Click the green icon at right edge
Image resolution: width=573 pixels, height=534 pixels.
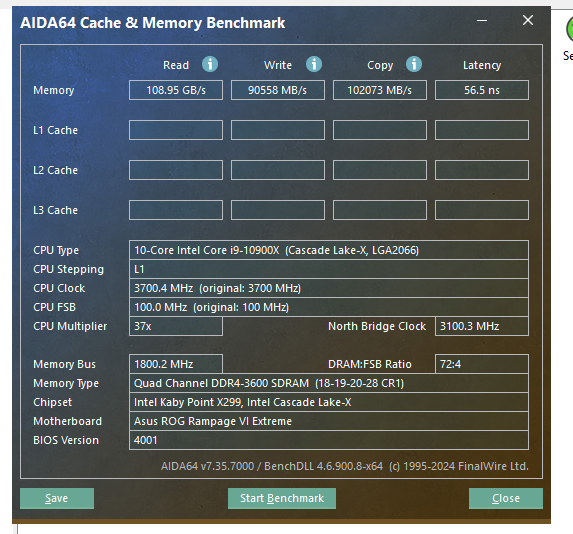pos(569,30)
